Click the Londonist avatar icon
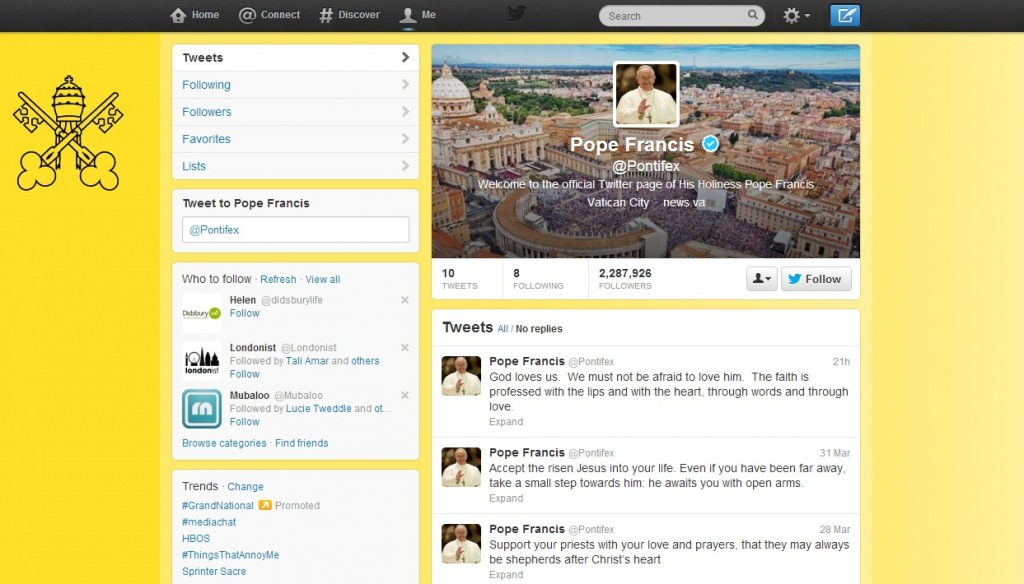The height and width of the screenshot is (584, 1024). tap(201, 361)
